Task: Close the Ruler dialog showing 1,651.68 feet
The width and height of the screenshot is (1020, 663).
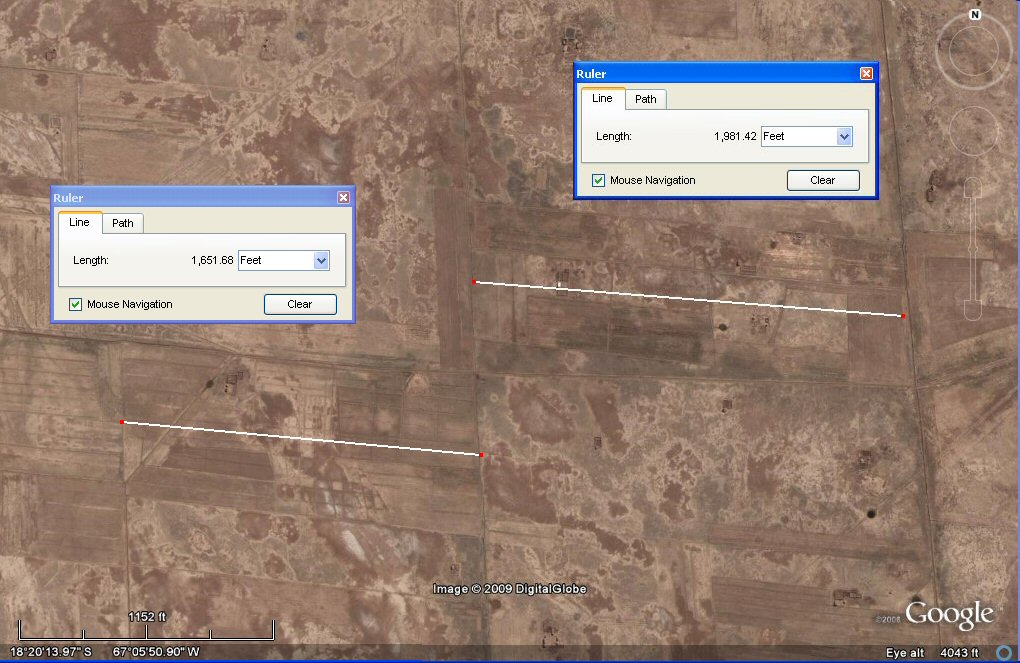Action: (x=343, y=198)
